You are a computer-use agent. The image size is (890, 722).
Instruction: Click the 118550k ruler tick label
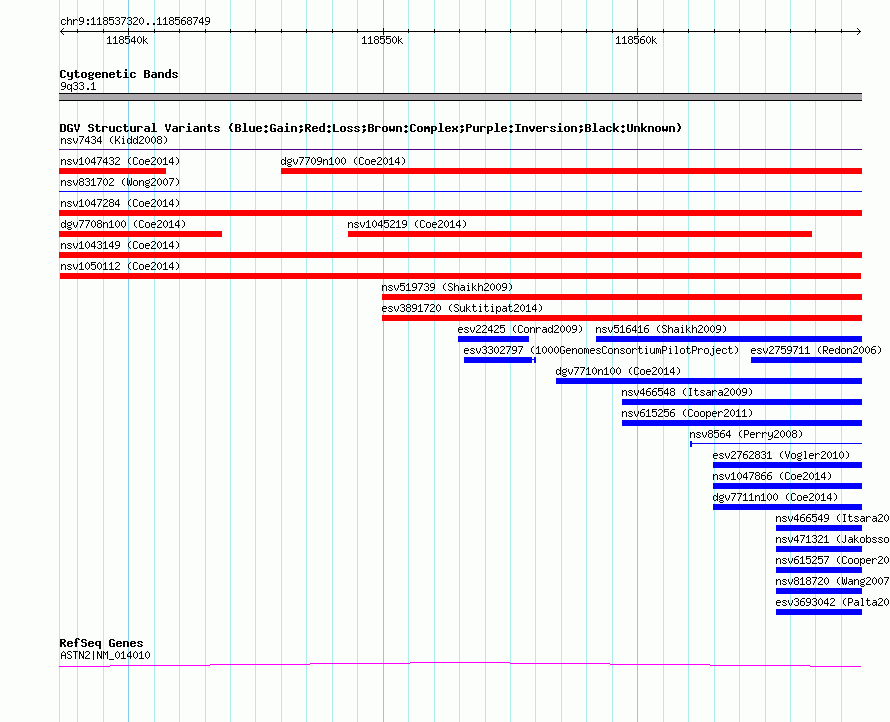tap(382, 40)
